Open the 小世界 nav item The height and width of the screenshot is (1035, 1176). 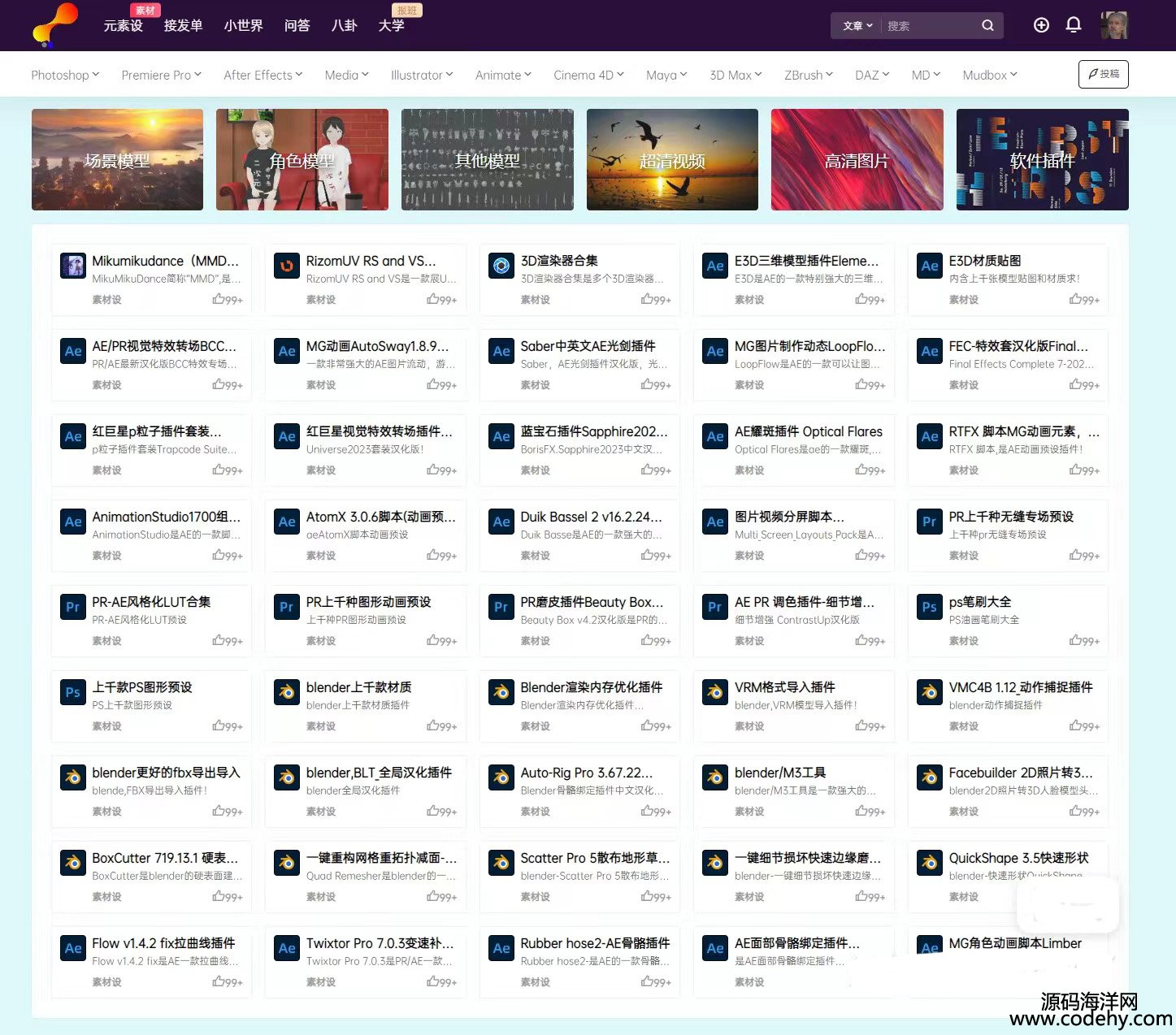coord(243,25)
